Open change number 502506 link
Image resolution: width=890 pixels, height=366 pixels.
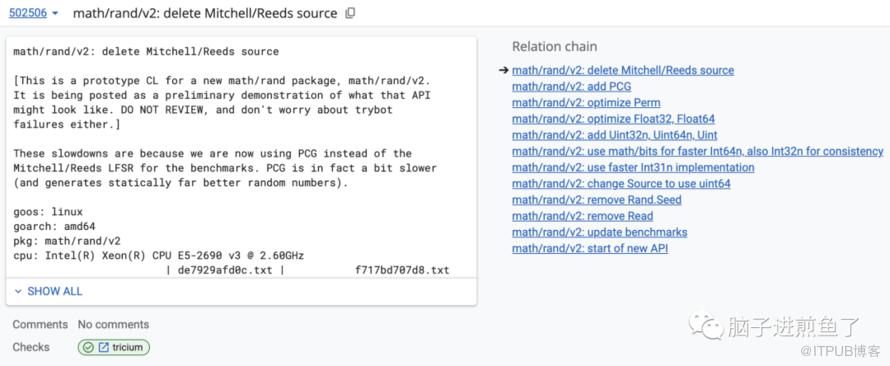(x=27, y=12)
